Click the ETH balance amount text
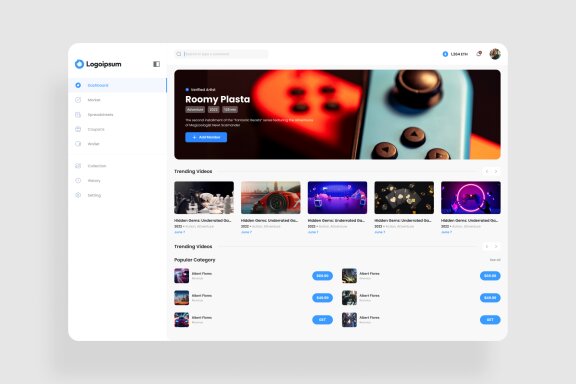This screenshot has width=576, height=384. tap(459, 54)
